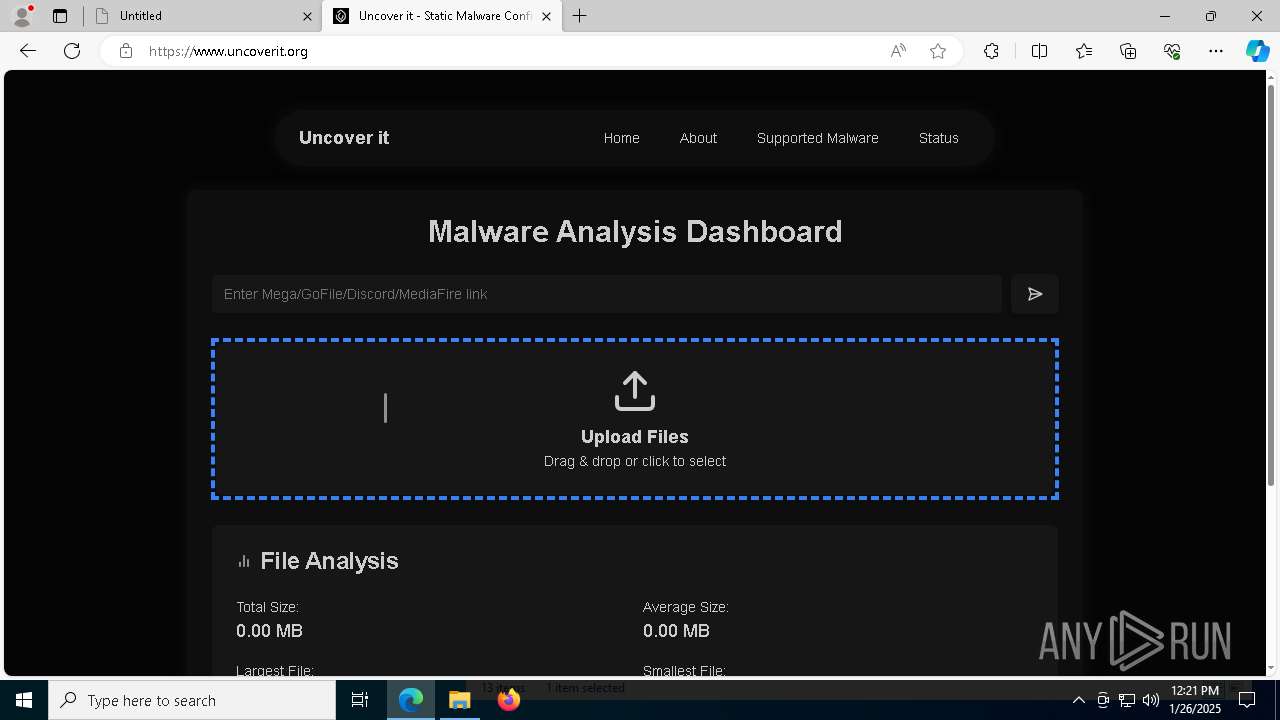1280x720 pixels.
Task: Click the Uncover it logo text
Action: click(344, 138)
